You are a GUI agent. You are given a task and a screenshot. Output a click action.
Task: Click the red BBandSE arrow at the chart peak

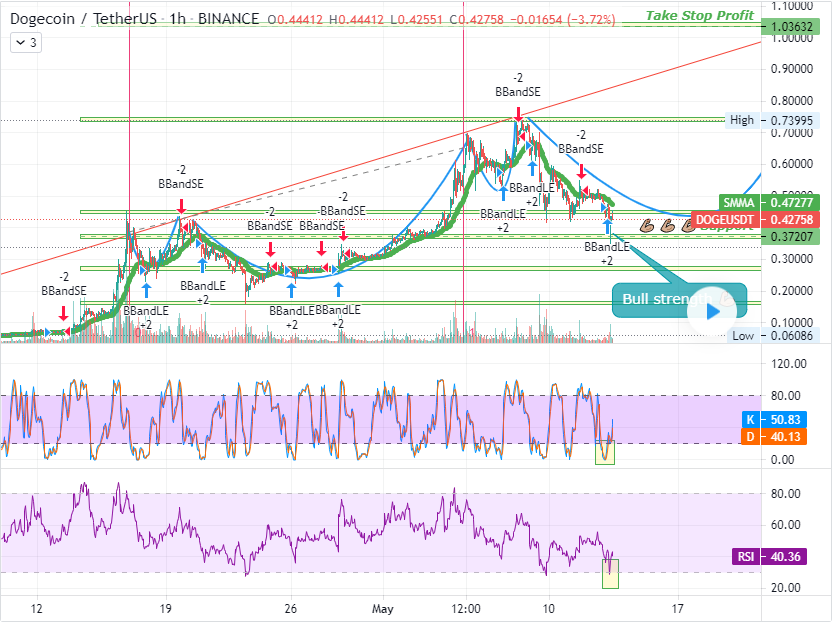click(518, 112)
